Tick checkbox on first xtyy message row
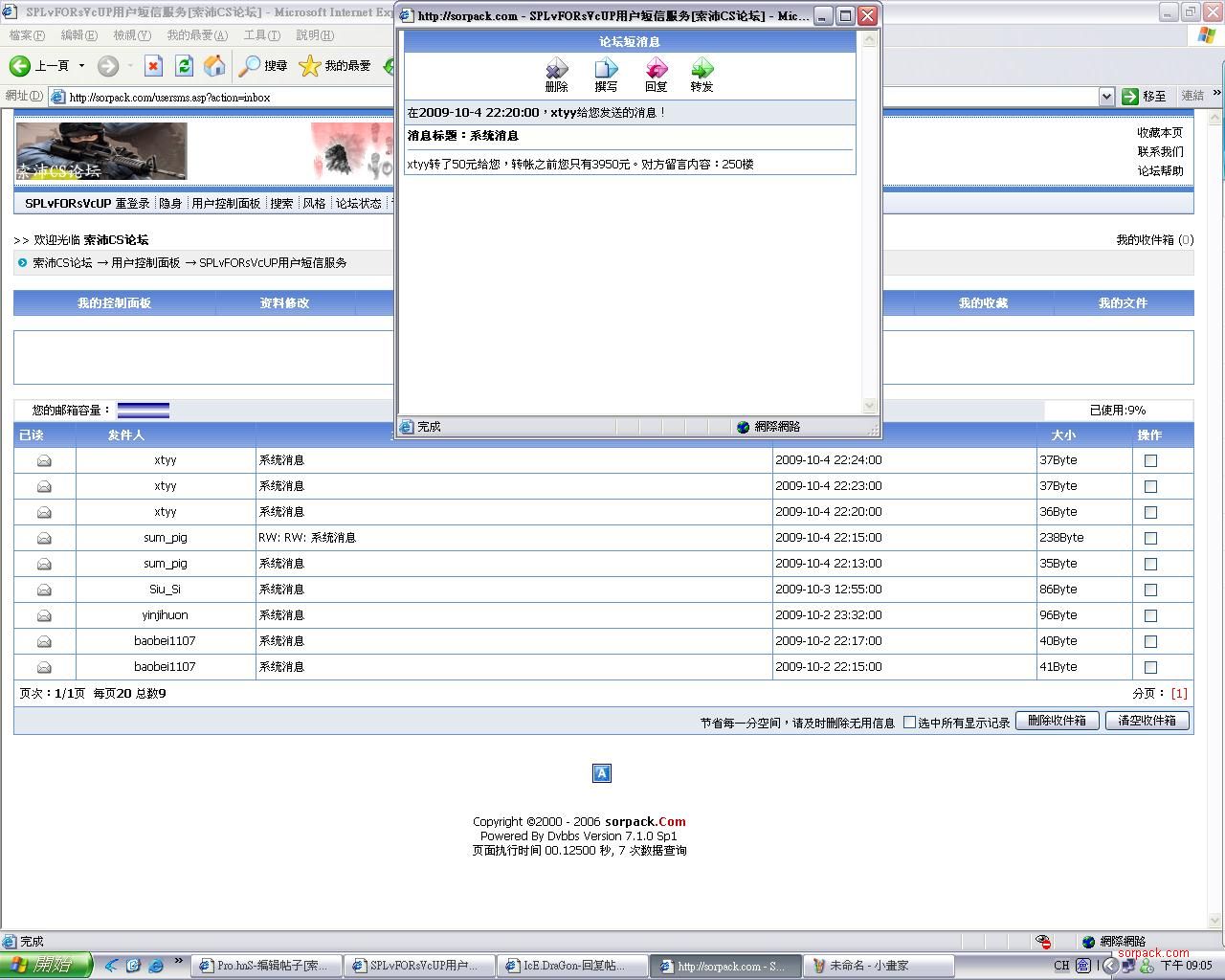This screenshot has height=980, width=1225. coord(1150,460)
